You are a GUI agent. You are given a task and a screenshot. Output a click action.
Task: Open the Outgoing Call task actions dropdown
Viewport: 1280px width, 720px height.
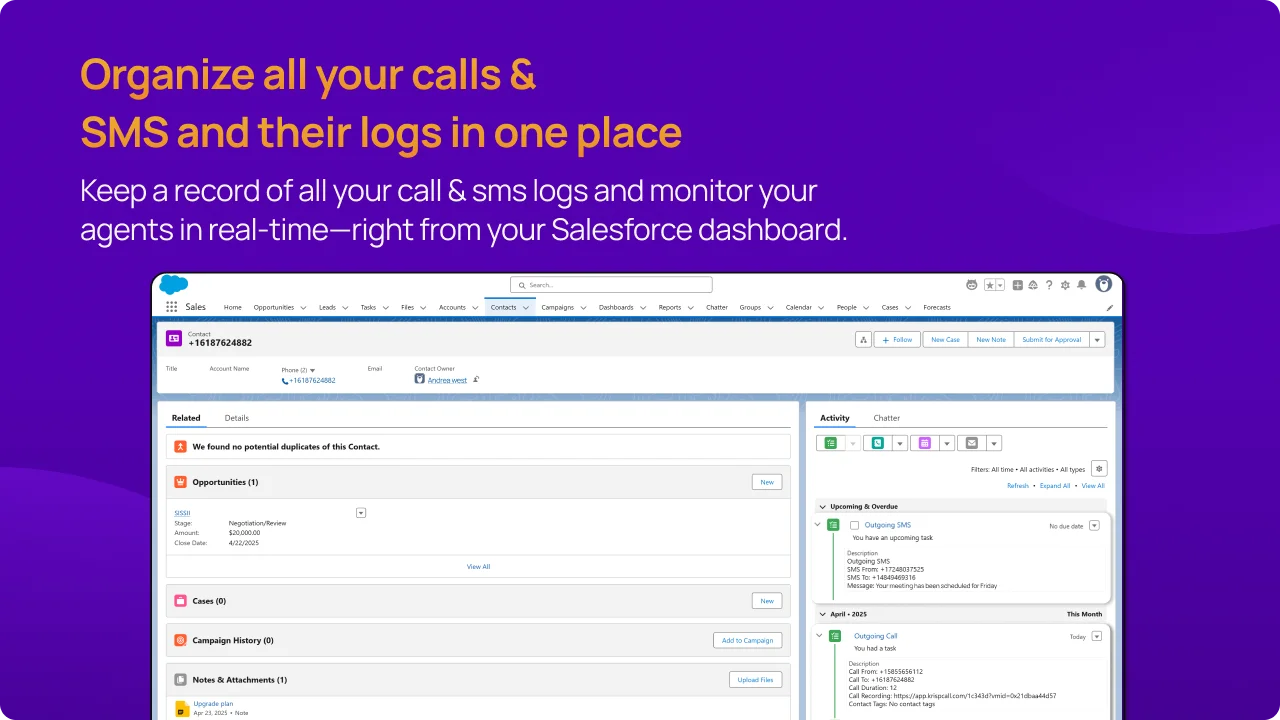click(x=1096, y=636)
